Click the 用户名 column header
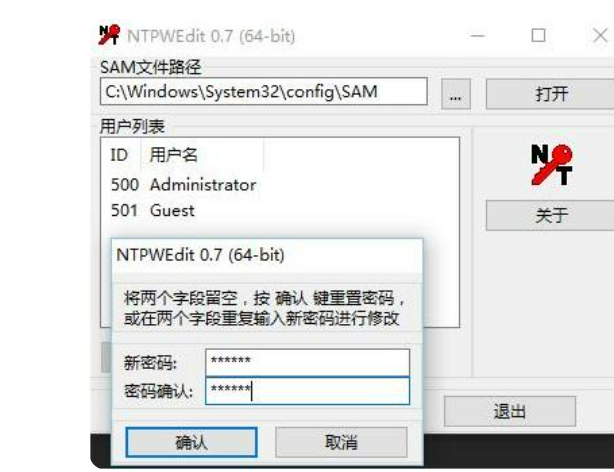 point(202,155)
